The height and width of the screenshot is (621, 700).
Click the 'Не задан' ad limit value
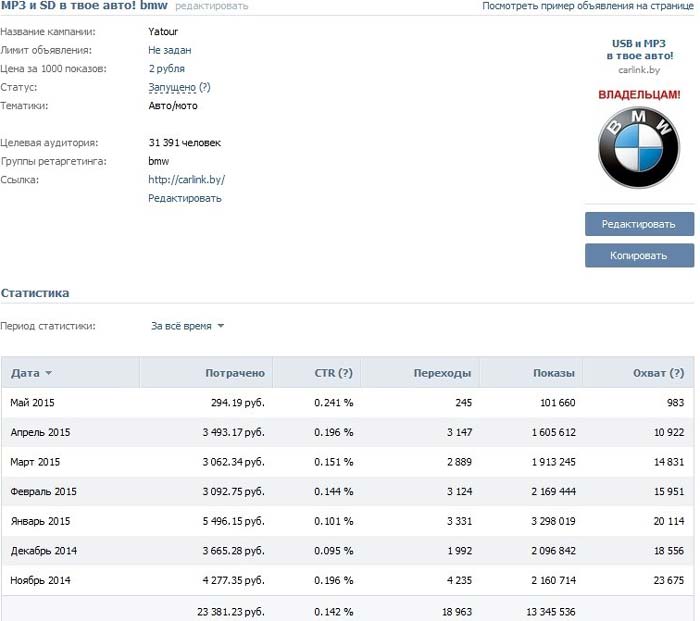click(170, 50)
